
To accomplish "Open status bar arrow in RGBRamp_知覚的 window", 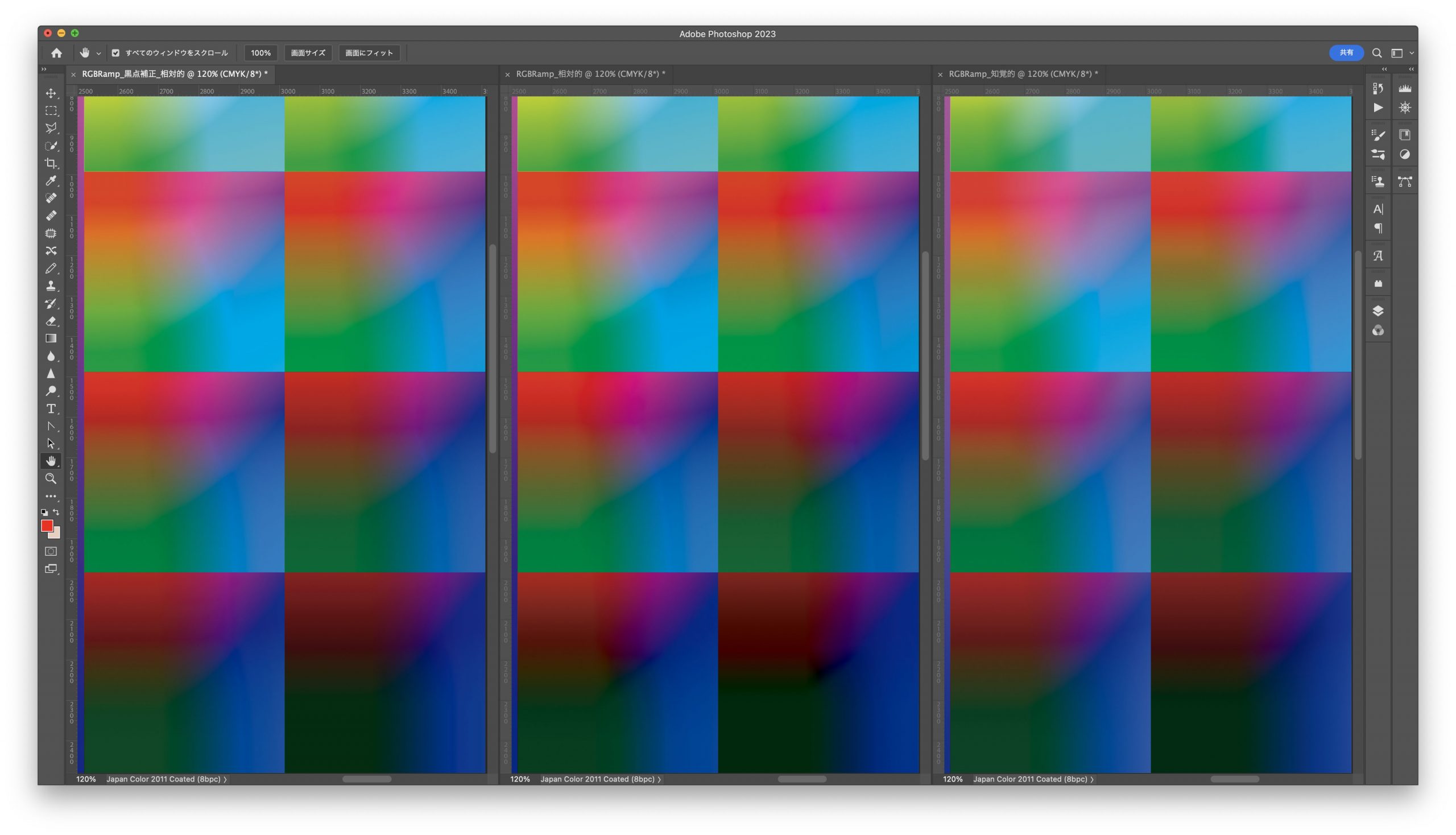I will [x=1093, y=779].
